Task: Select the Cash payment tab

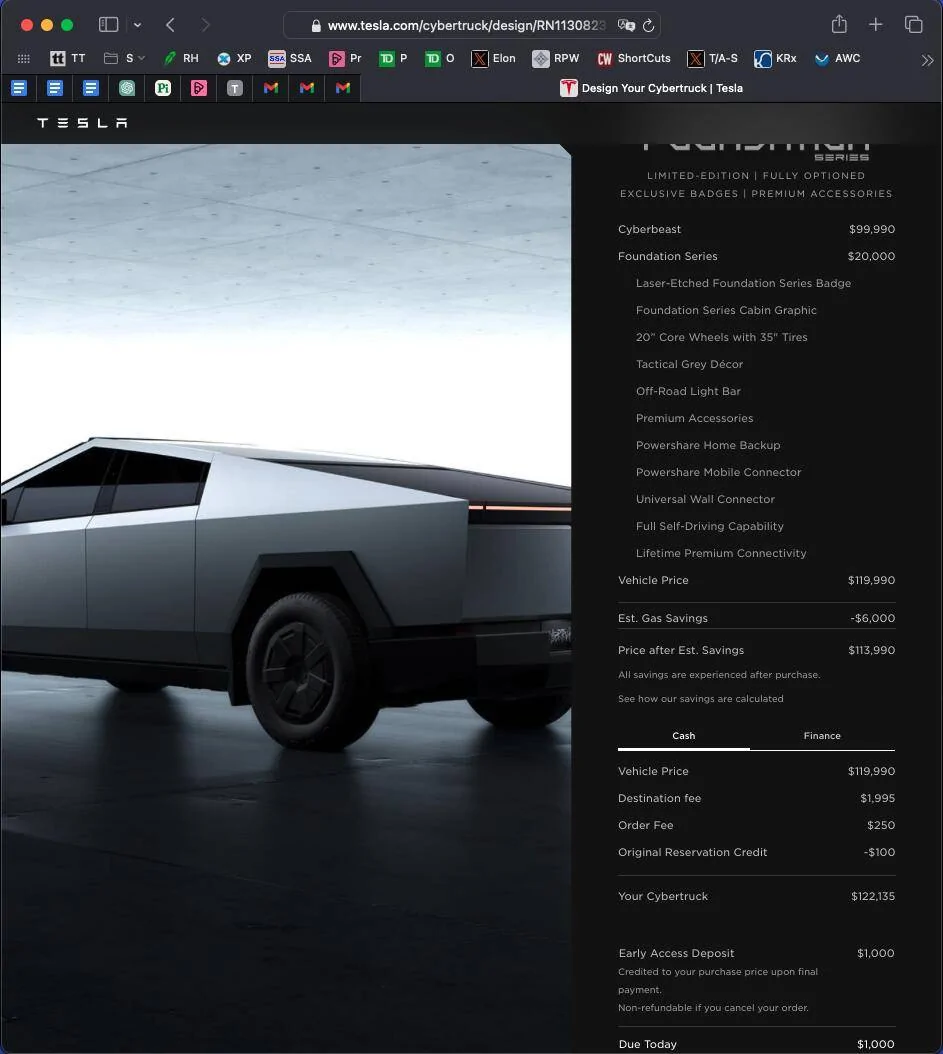Action: click(684, 736)
